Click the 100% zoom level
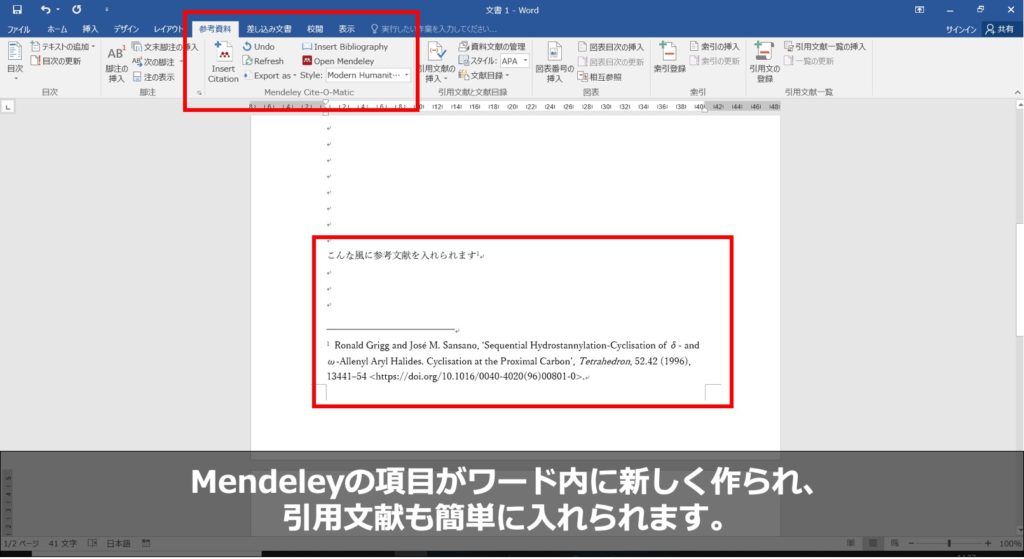 [1010, 543]
